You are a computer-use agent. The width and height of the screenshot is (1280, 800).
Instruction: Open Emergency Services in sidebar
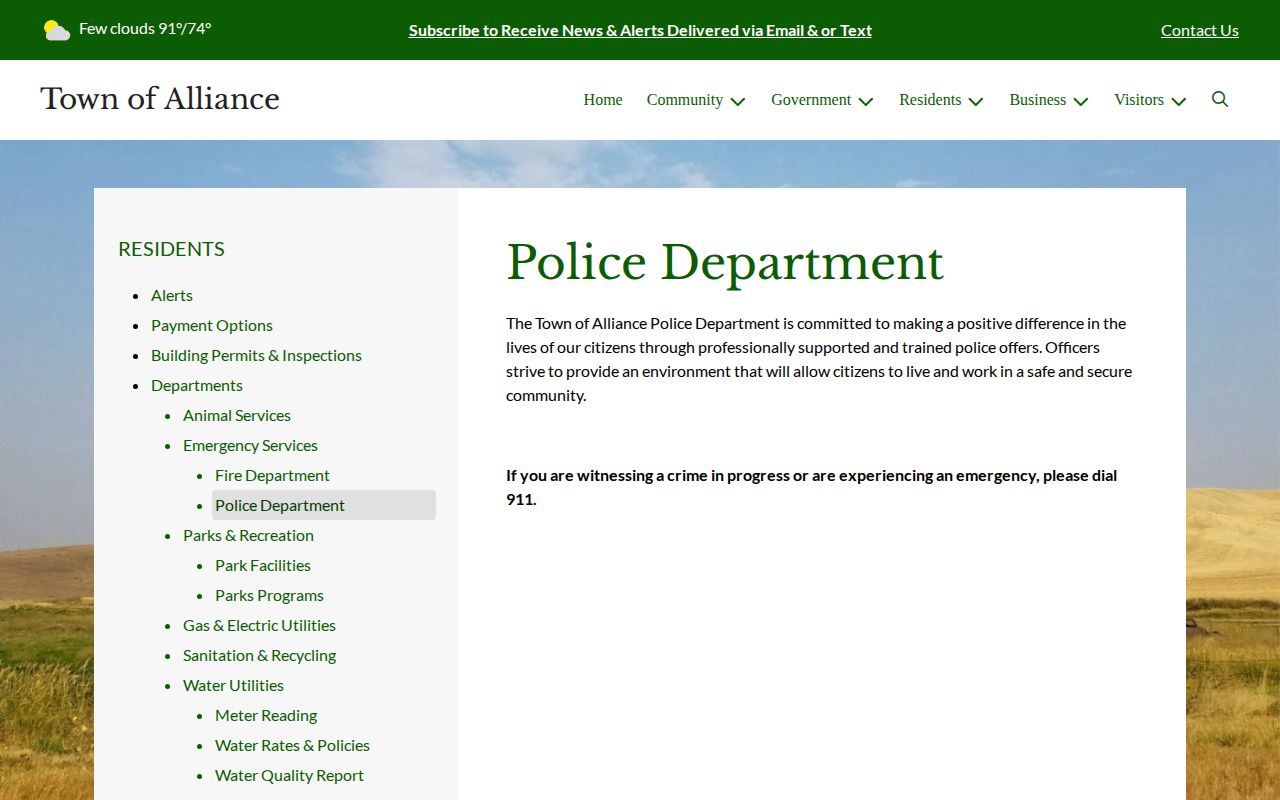point(250,445)
